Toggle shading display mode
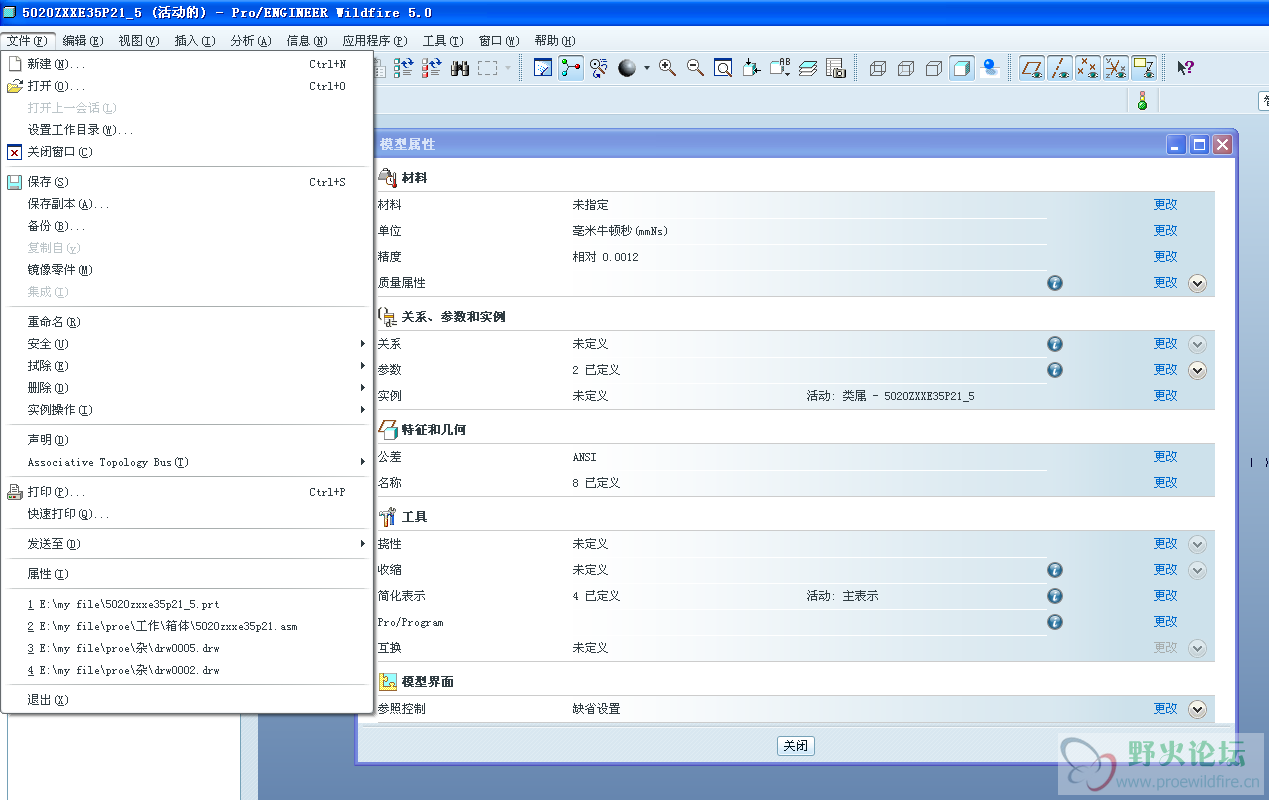This screenshot has height=800, width=1269. point(962,68)
